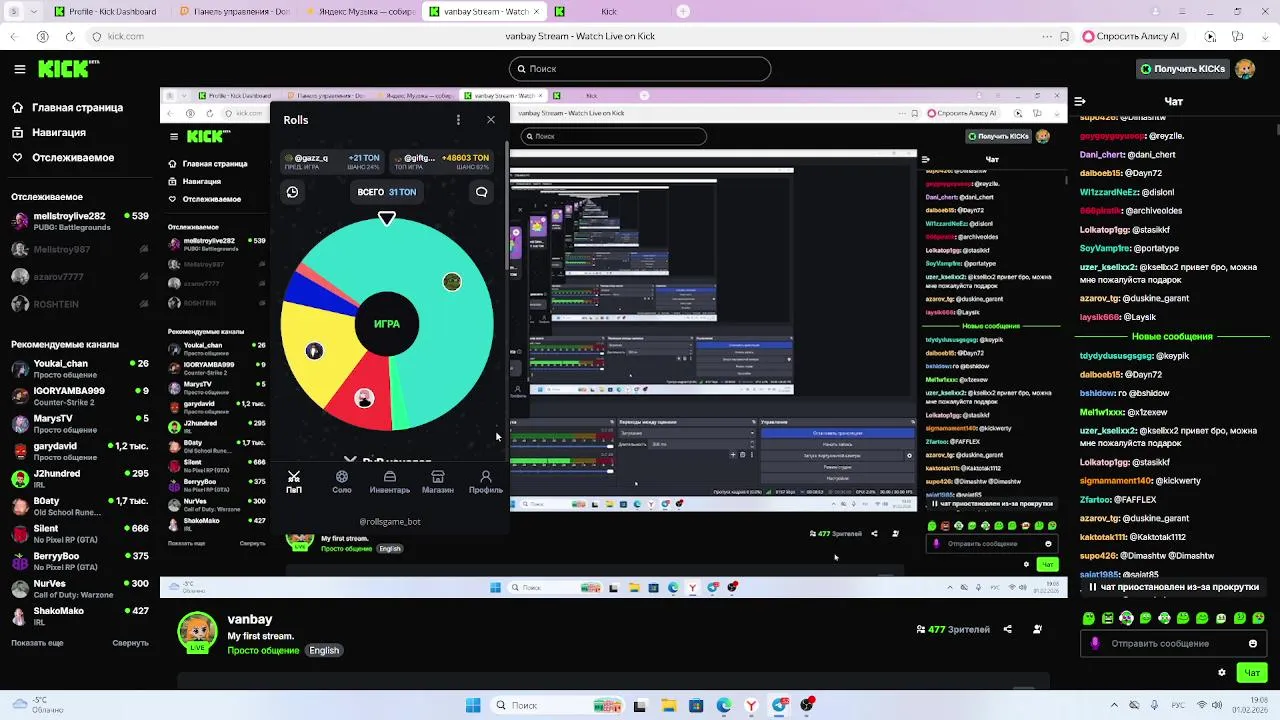Click follow user icon beside share
Image resolution: width=1280 pixels, height=720 pixels.
pyautogui.click(x=1037, y=629)
